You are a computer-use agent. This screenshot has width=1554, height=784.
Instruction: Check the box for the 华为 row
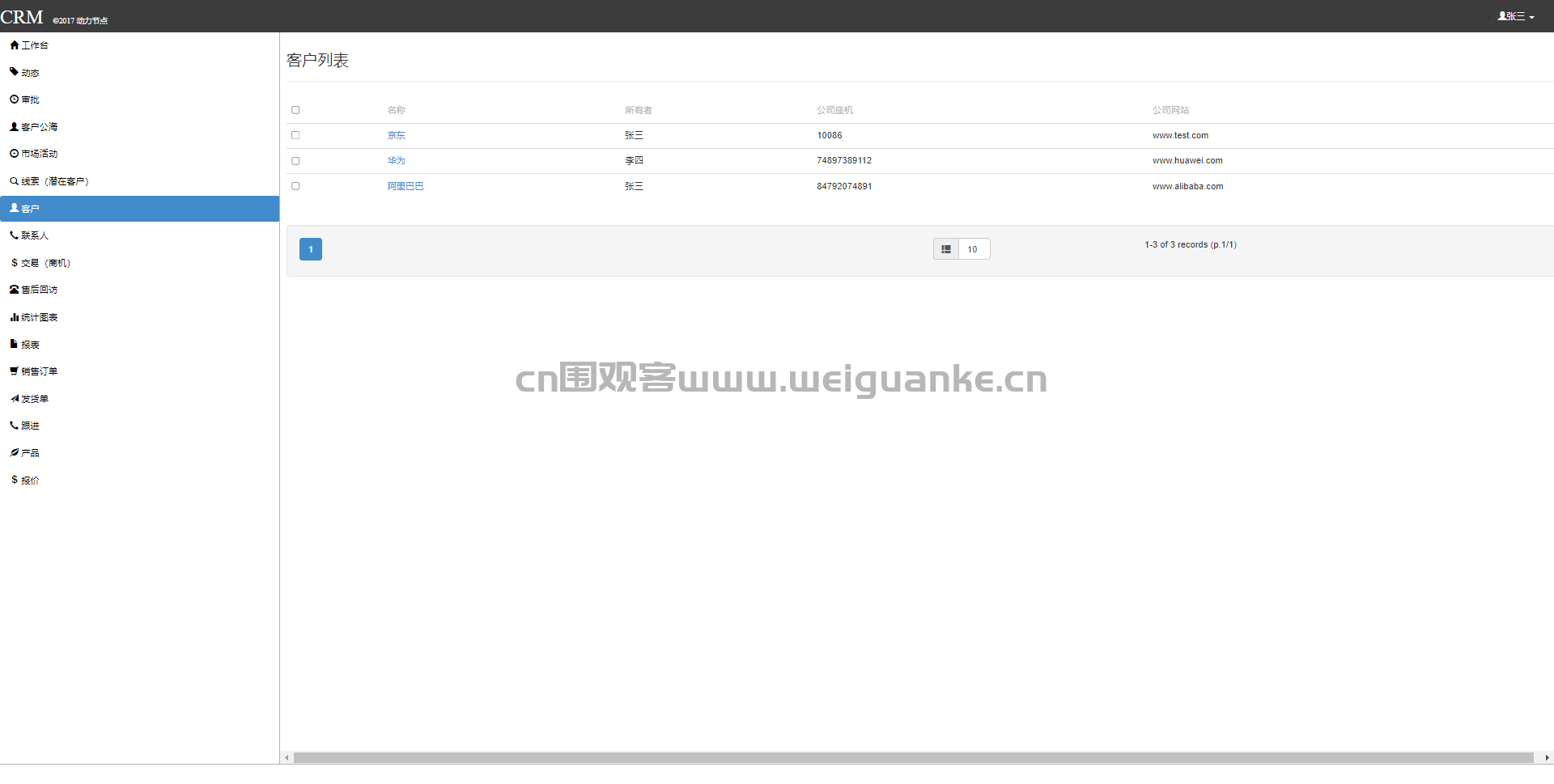pos(295,161)
